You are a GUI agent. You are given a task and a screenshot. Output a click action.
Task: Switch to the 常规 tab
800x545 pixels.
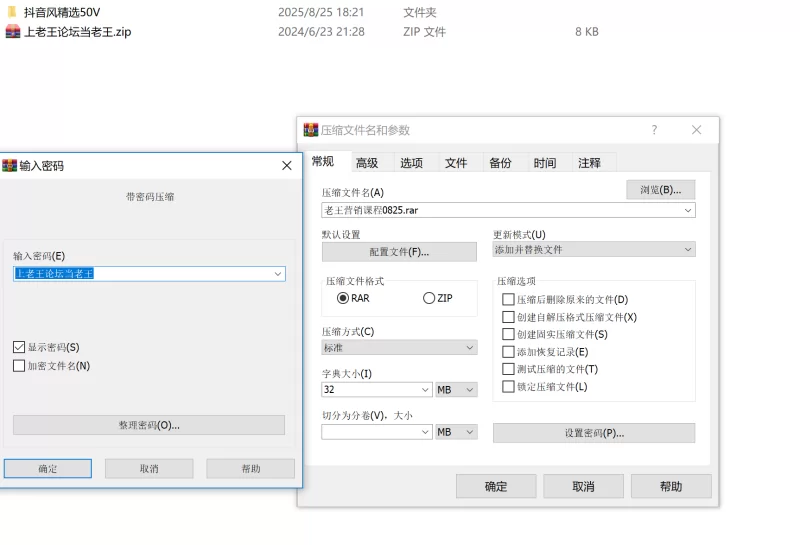tap(323, 162)
